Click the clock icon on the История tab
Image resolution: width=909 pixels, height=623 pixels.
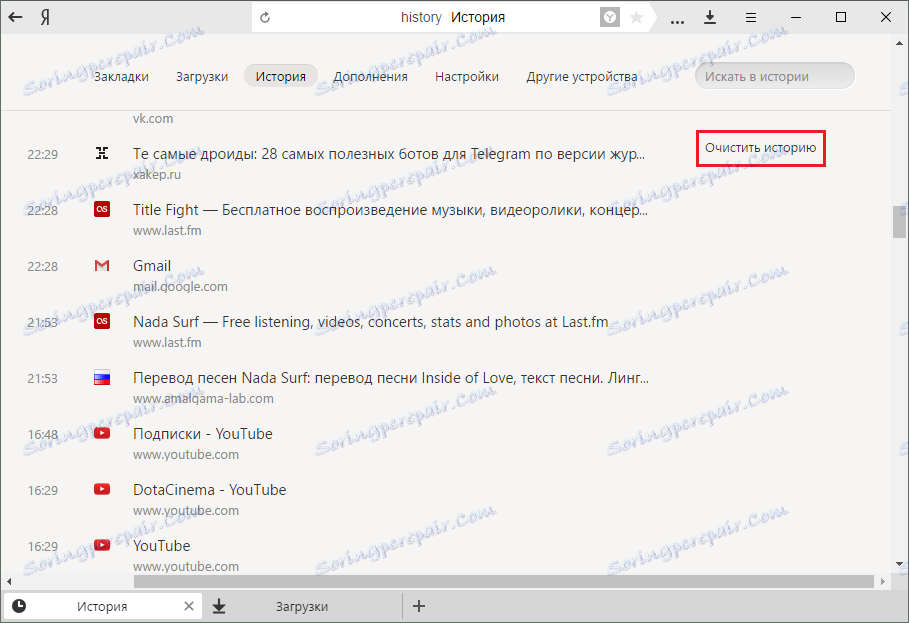click(x=19, y=606)
